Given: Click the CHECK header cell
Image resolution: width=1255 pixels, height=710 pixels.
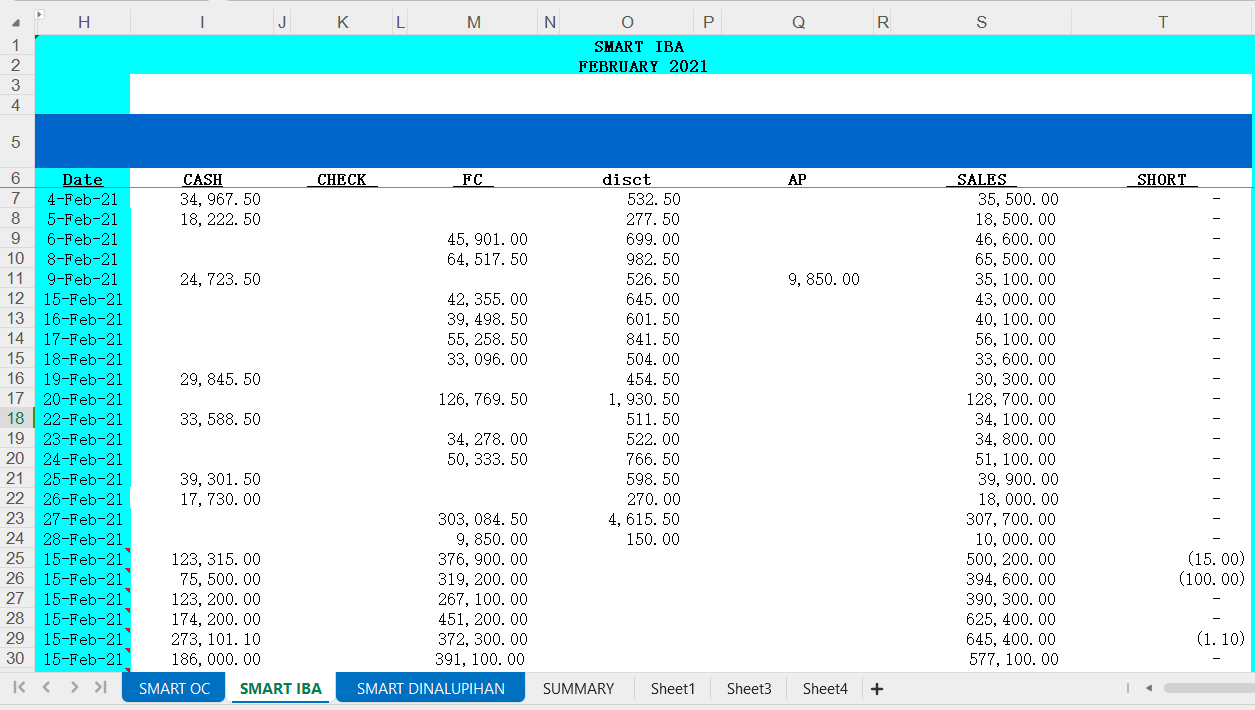Looking at the screenshot, I should tap(343, 179).
